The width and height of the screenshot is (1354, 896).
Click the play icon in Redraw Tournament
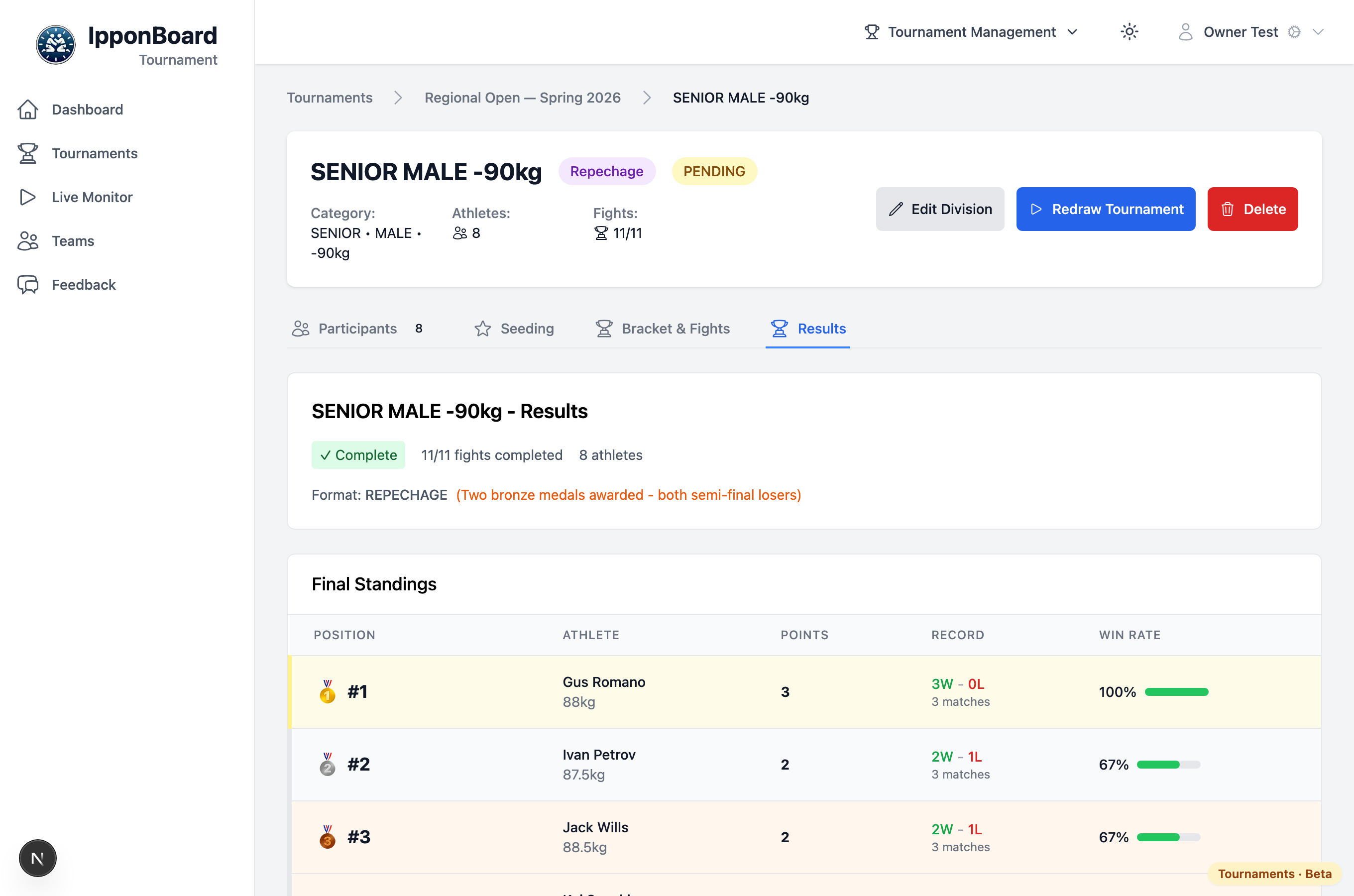tap(1036, 209)
